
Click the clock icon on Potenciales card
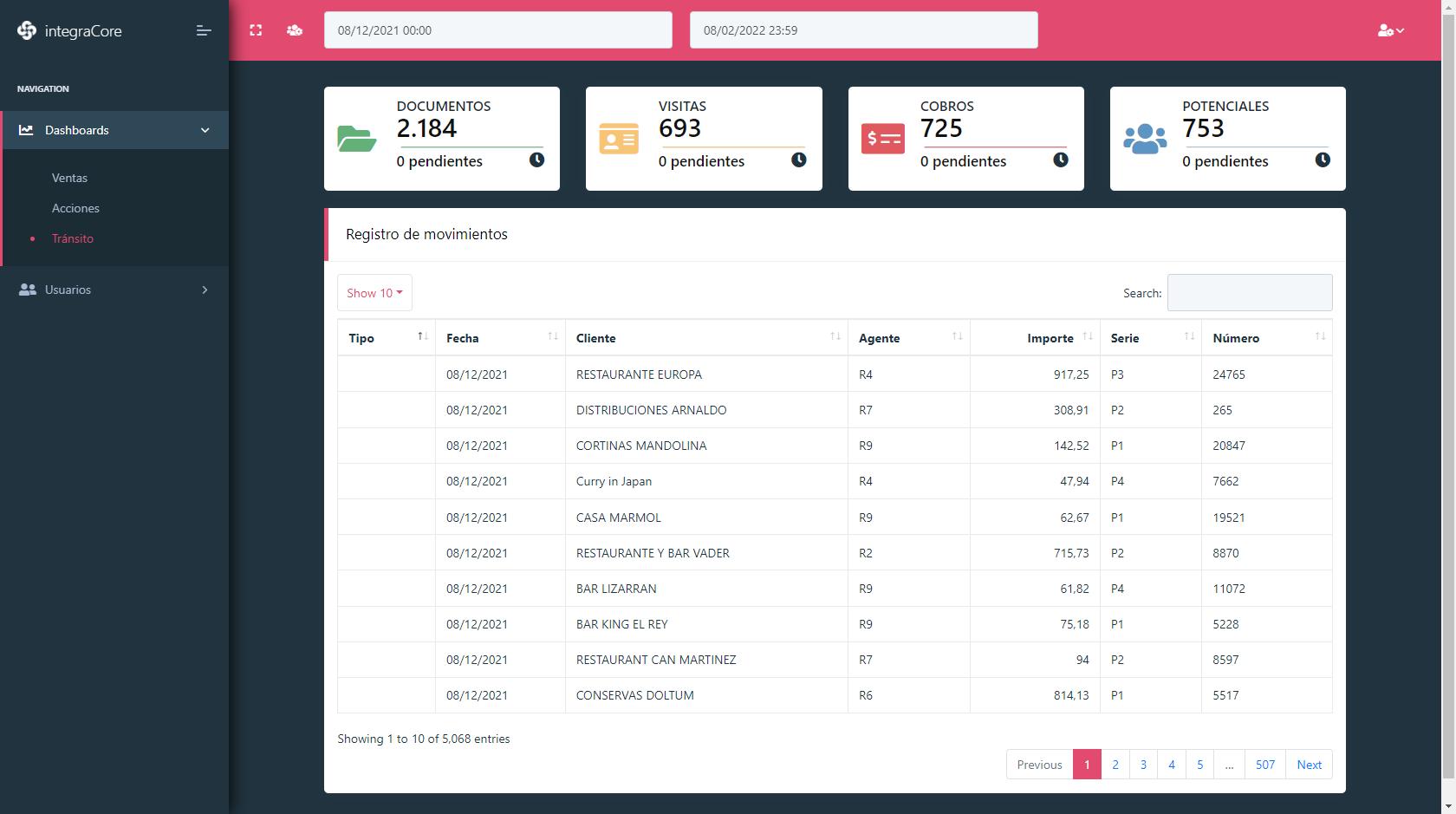1323,160
